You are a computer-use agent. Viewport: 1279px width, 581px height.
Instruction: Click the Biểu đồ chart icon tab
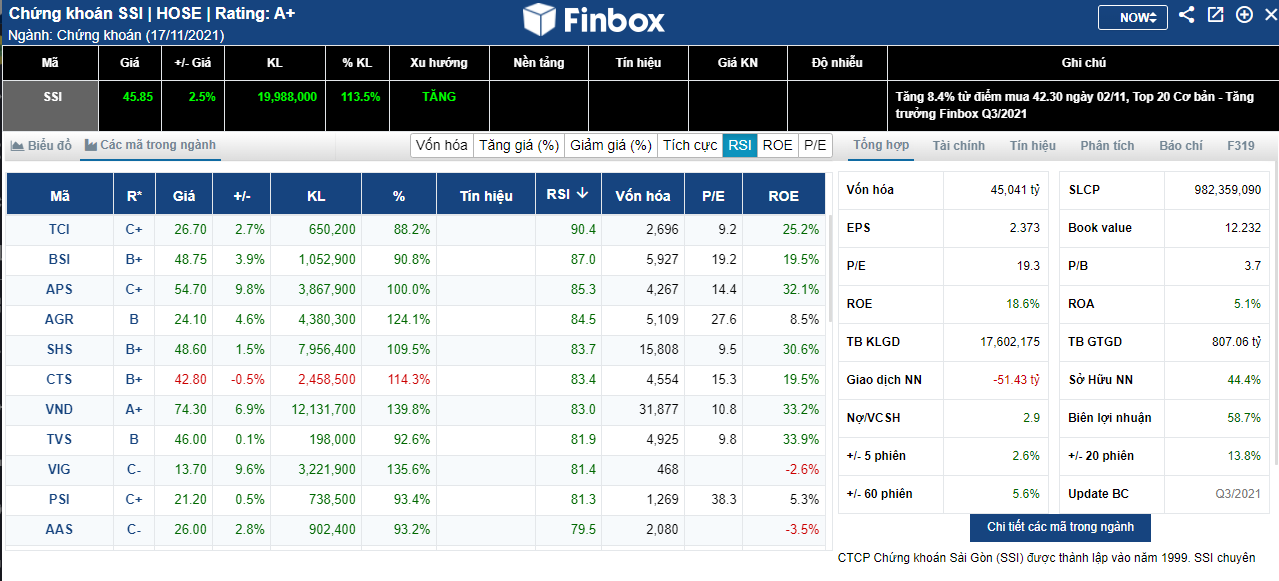(42, 146)
